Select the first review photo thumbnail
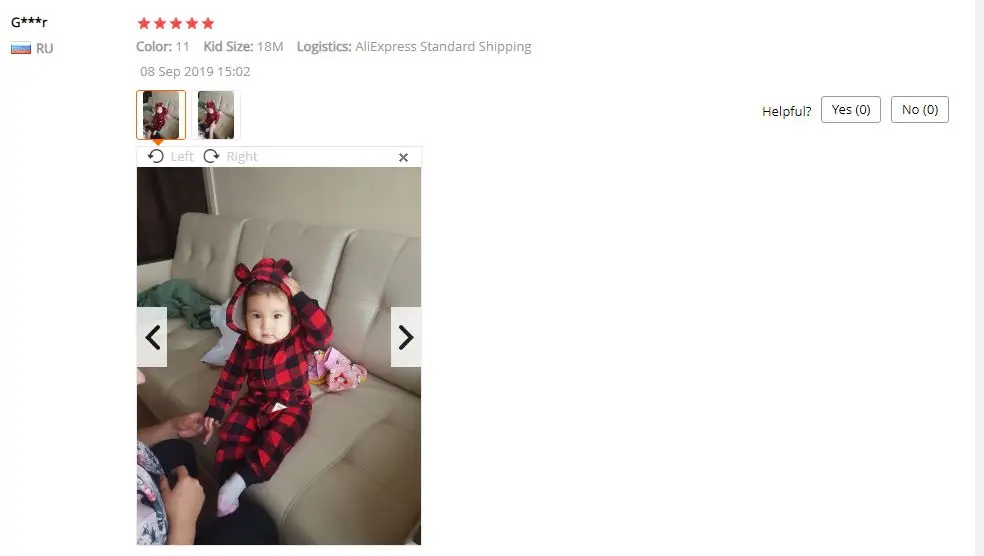The width and height of the screenshot is (984, 556). coord(161,115)
